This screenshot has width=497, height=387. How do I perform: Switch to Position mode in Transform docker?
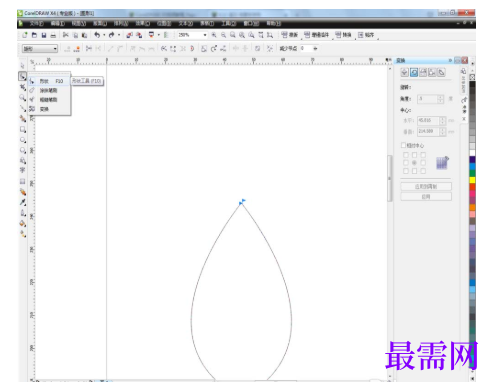coord(405,72)
